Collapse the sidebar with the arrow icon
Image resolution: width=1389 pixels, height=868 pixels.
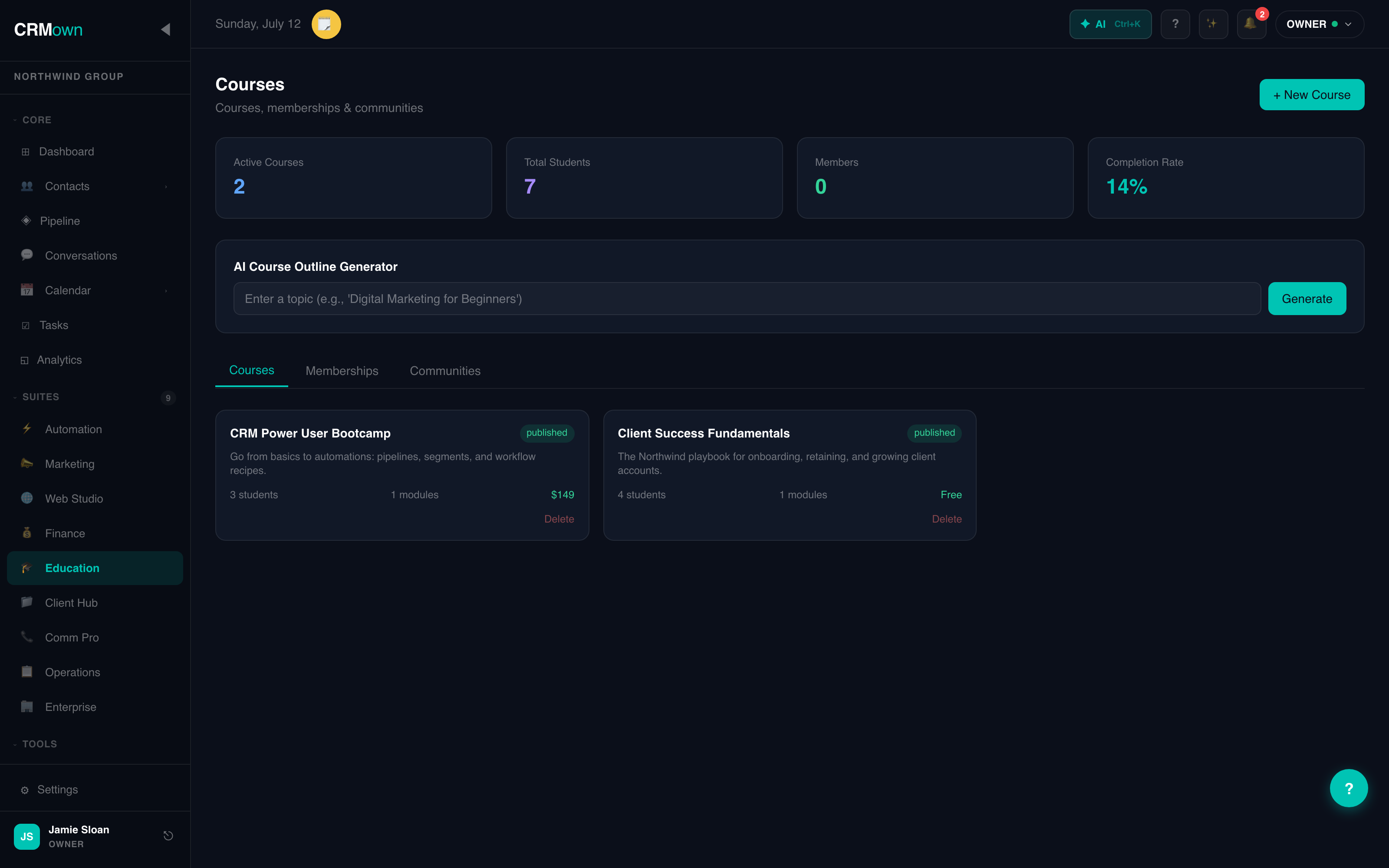165,29
